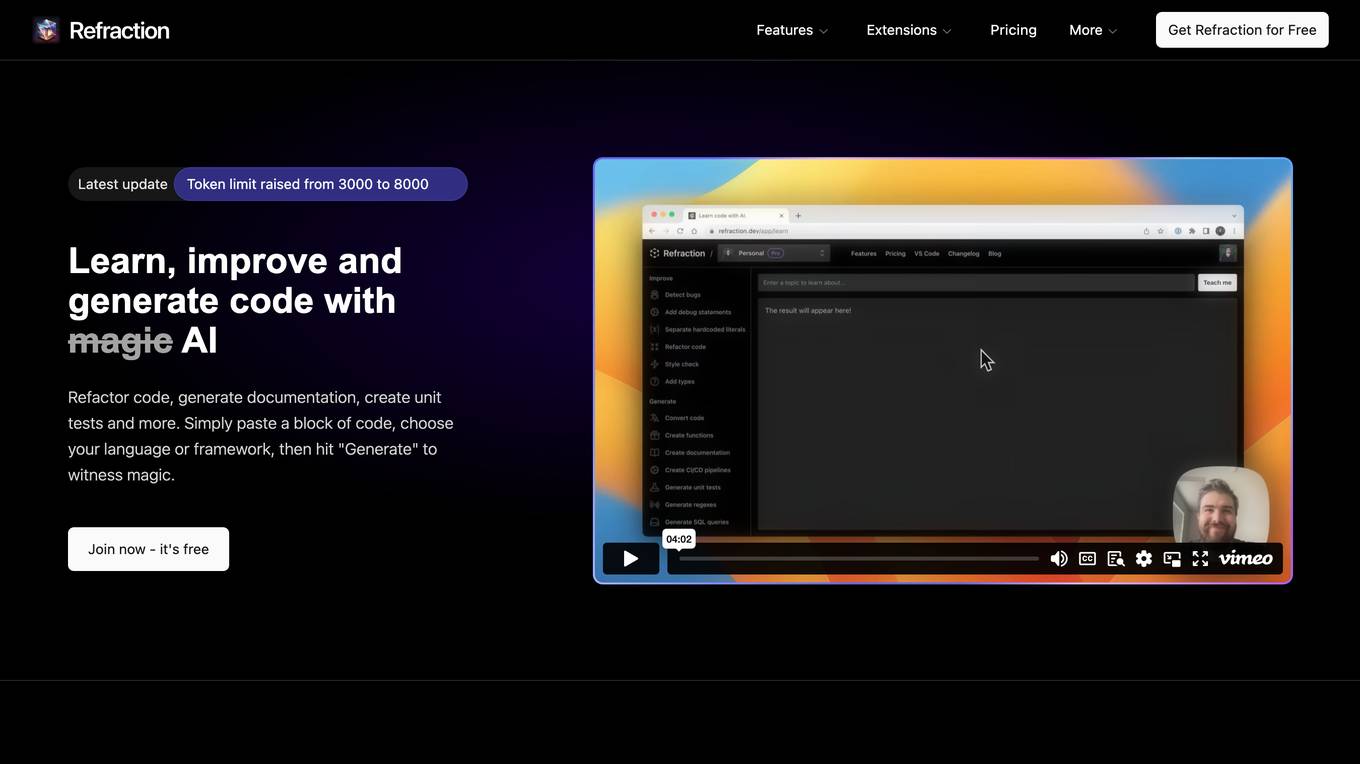Click the Refraction logo icon
The image size is (1360, 764).
click(x=46, y=30)
